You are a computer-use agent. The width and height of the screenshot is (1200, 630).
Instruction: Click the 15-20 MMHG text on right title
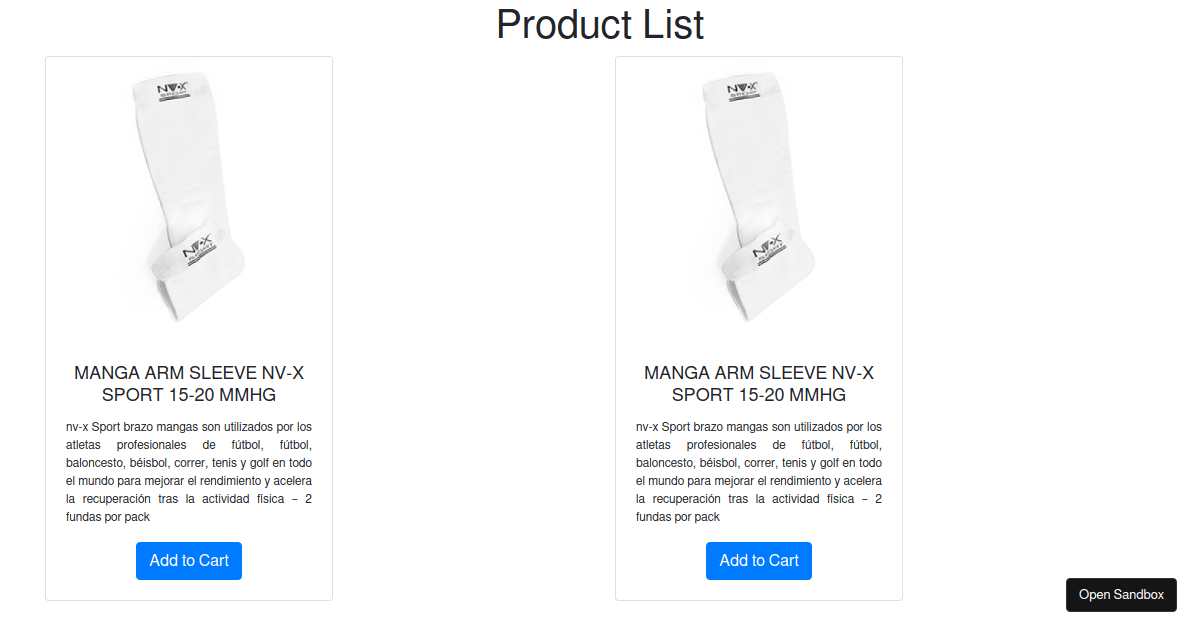pos(789,395)
